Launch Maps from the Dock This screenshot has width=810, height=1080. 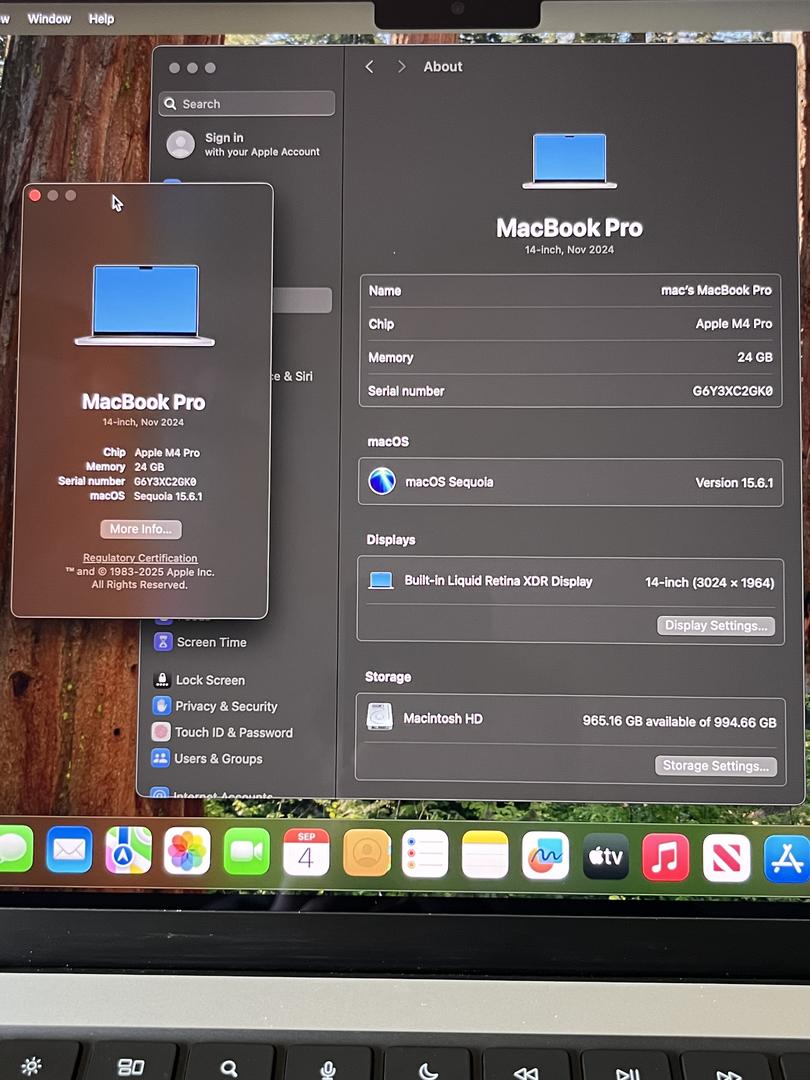click(128, 851)
